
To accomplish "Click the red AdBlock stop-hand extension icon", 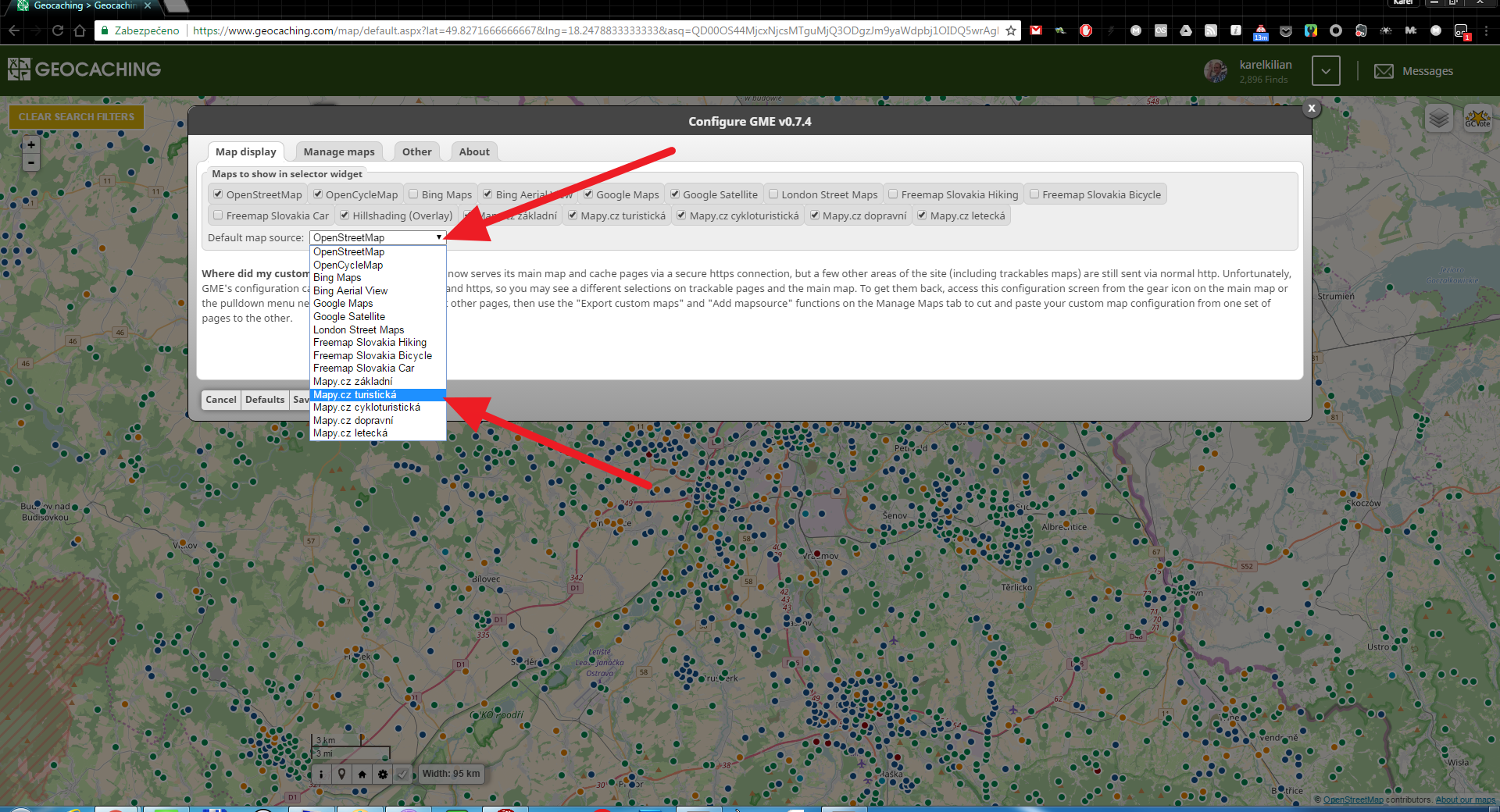I will (1086, 30).
